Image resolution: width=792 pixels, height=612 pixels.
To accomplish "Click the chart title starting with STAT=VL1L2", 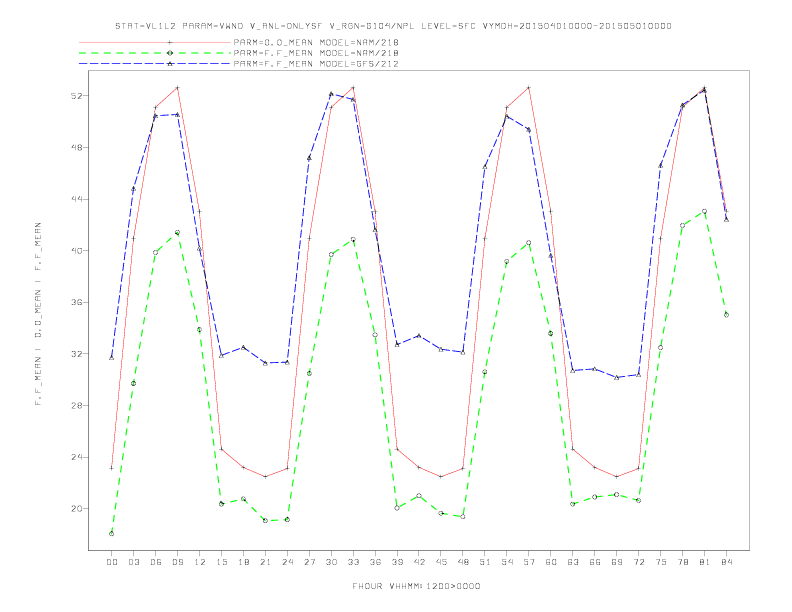I will coord(393,26).
